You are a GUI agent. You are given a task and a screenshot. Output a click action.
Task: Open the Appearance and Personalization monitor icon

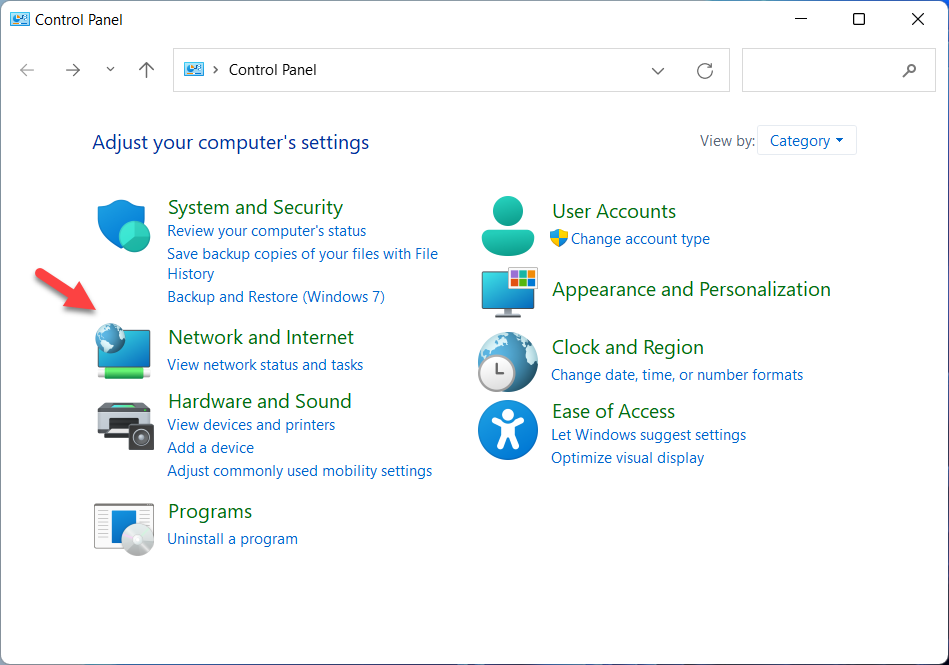[x=510, y=291]
